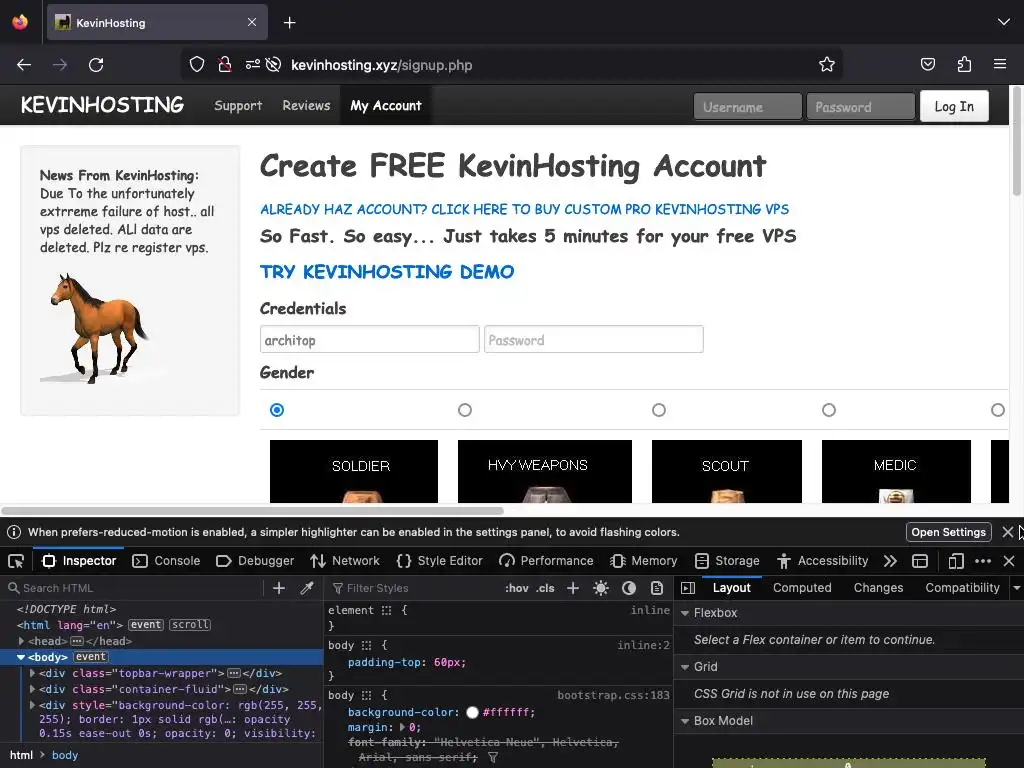The image size is (1024, 768).
Task: Toggle the .cls class panel
Action: 545,588
